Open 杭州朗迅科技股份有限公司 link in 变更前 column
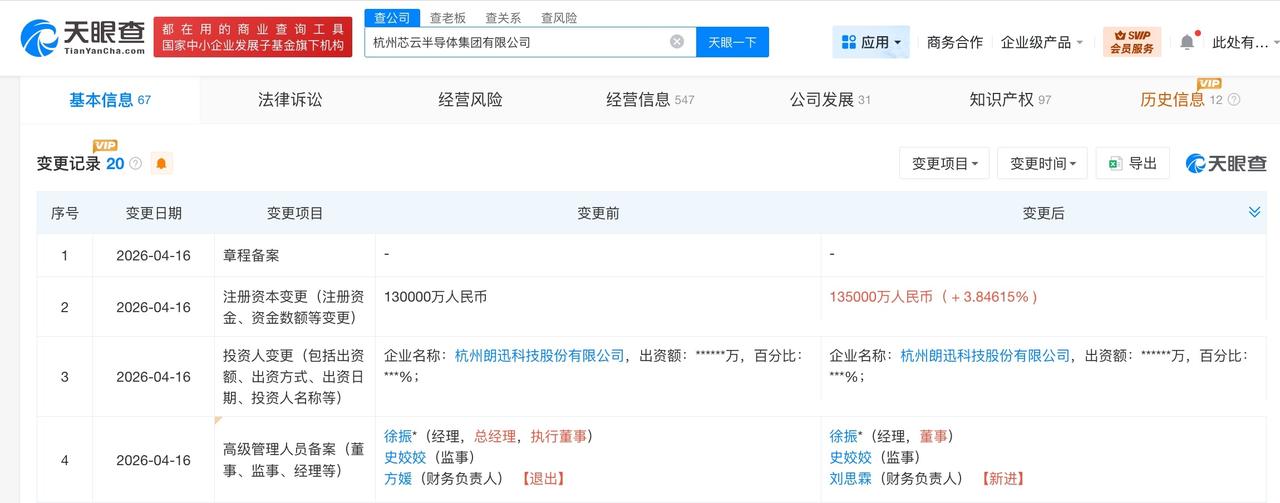 (540, 356)
